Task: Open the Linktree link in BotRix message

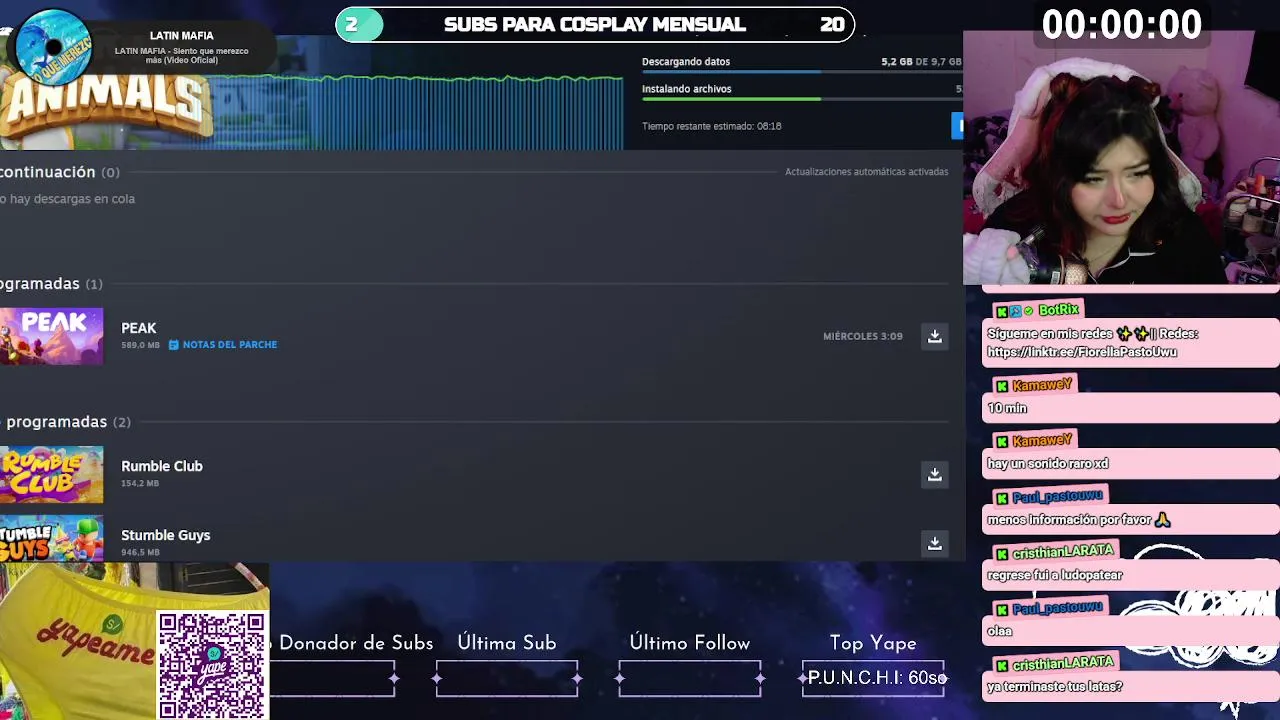Action: [x=1081, y=352]
